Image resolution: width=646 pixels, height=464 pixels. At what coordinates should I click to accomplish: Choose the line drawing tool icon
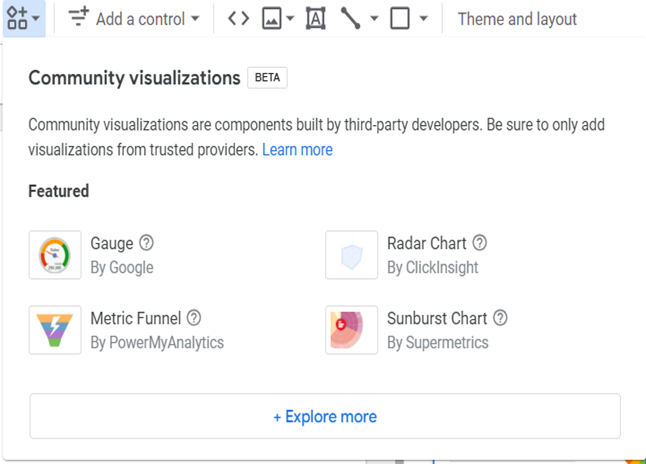[351, 19]
